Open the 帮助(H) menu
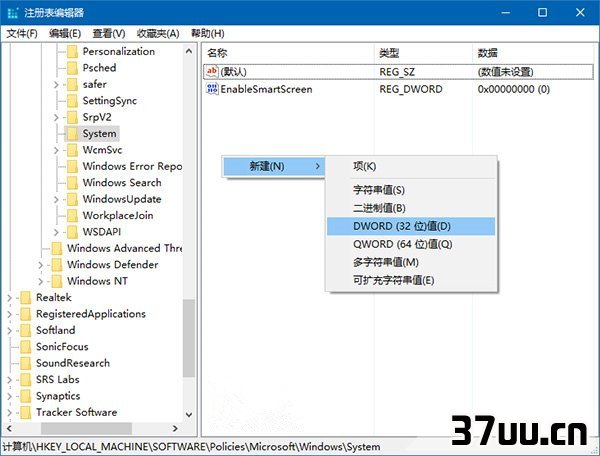Viewport: 600px width, 456px height. pyautogui.click(x=208, y=34)
